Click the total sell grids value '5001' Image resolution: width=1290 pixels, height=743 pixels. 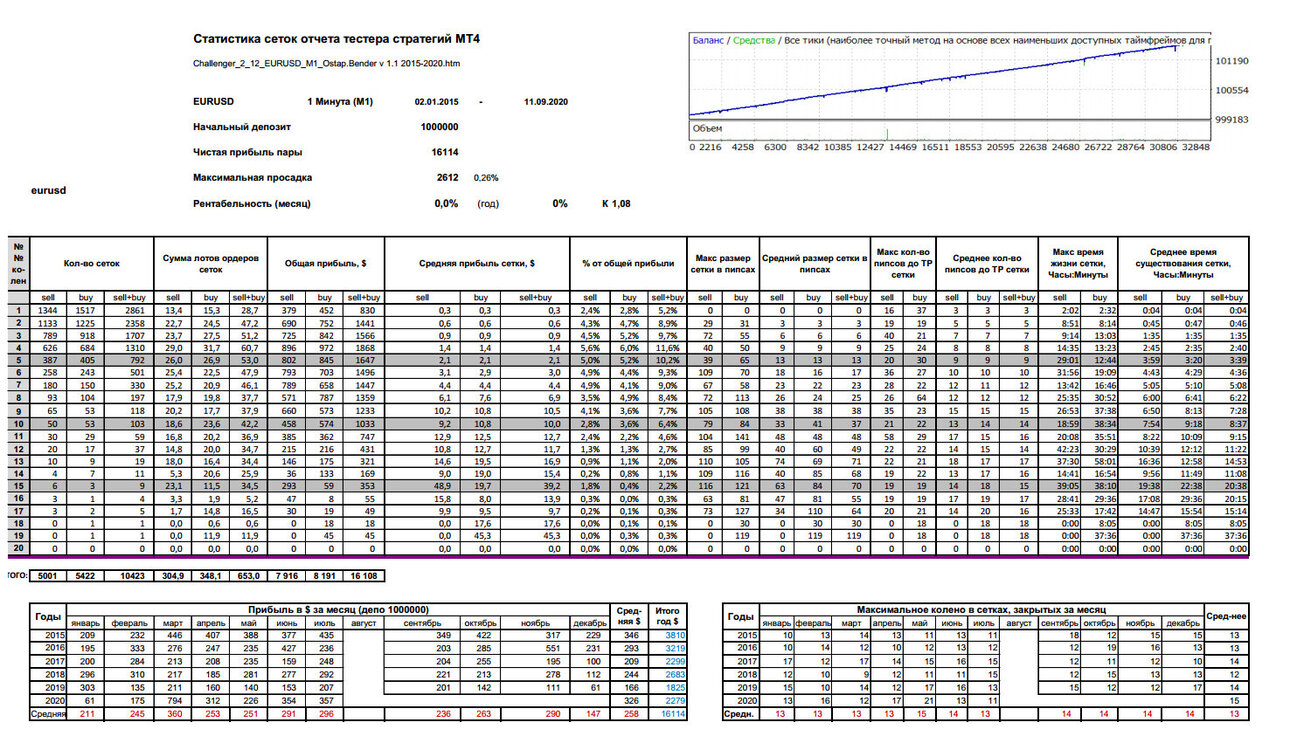[46, 576]
